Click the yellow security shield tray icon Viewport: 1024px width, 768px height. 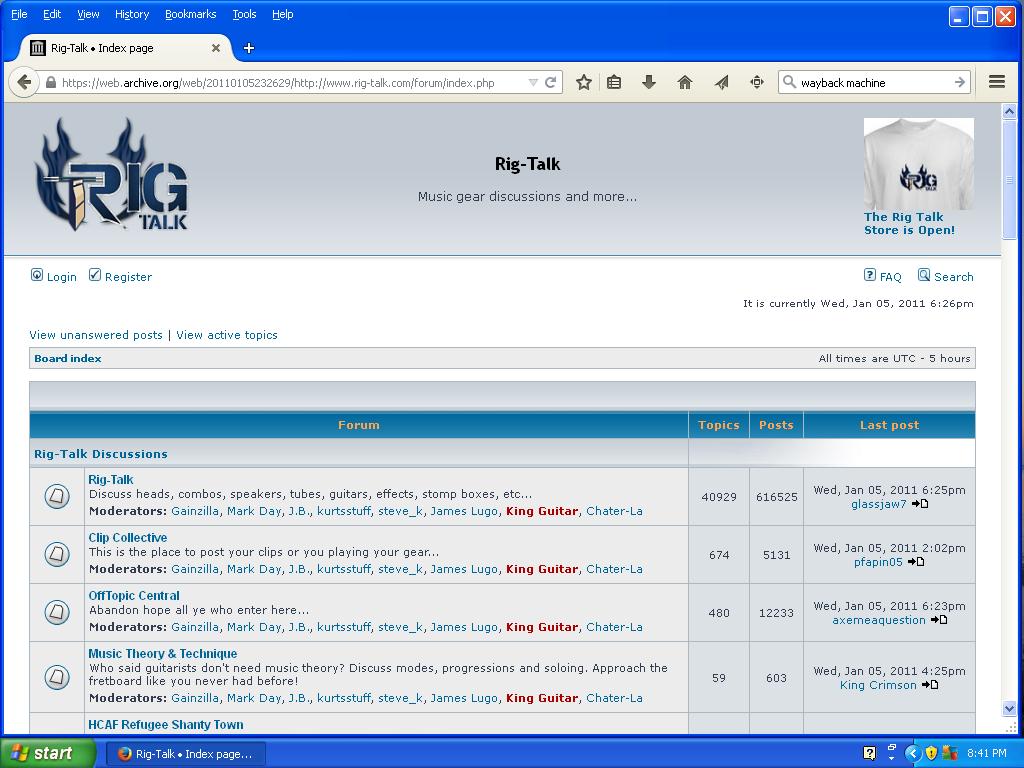[x=931, y=754]
